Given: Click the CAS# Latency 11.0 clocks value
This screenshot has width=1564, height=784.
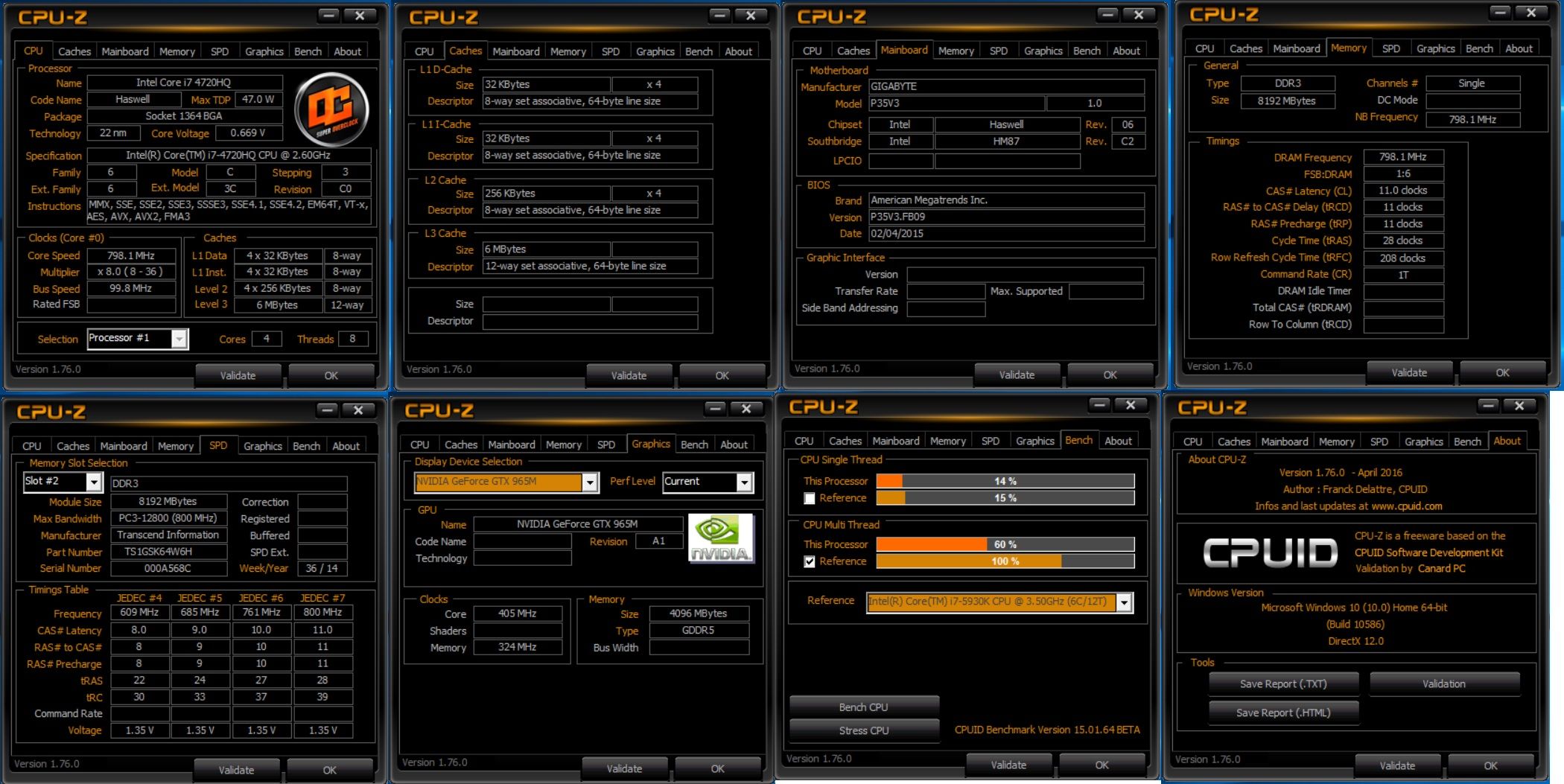Looking at the screenshot, I should click(1403, 191).
